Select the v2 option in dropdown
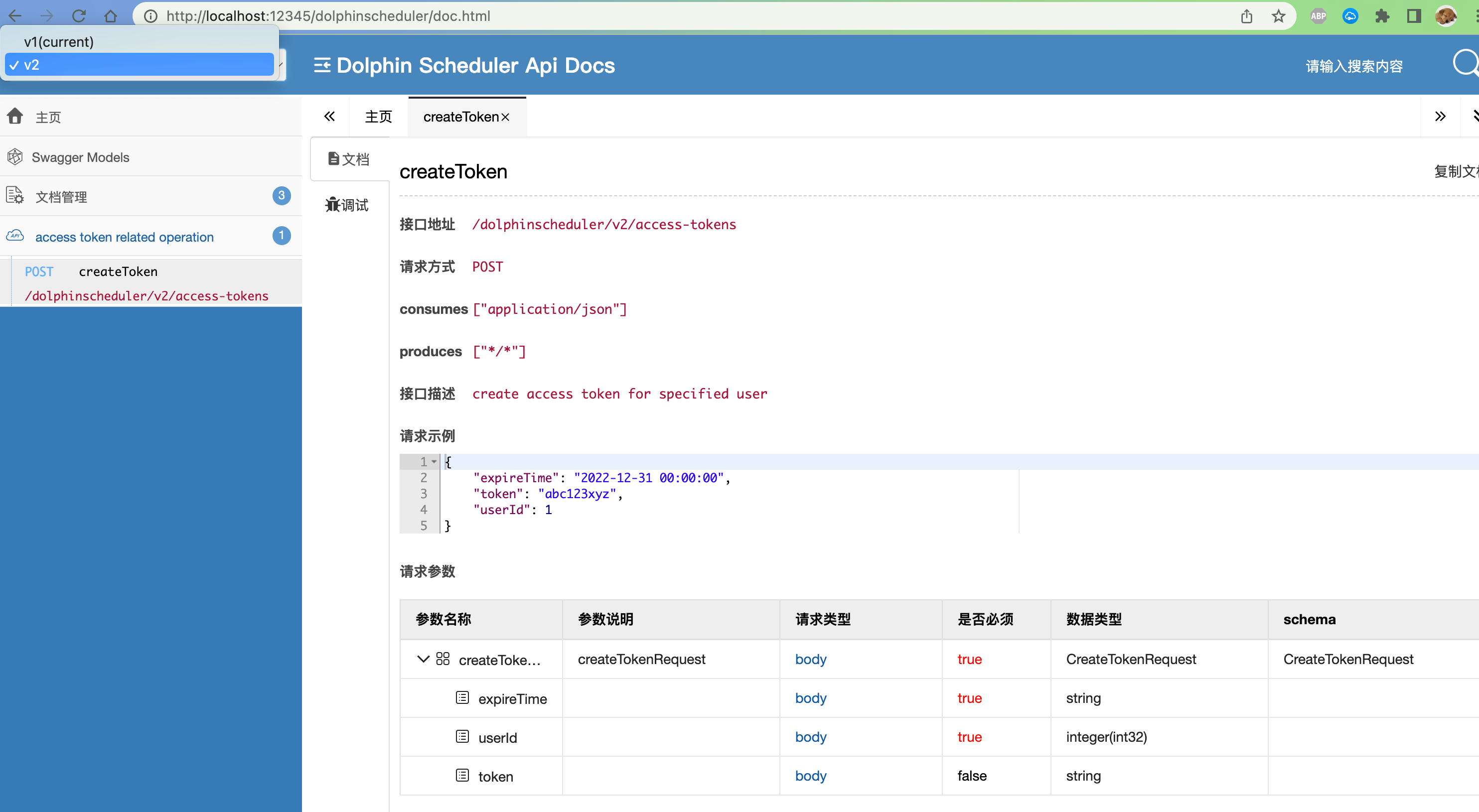This screenshot has width=1479, height=812. click(139, 65)
